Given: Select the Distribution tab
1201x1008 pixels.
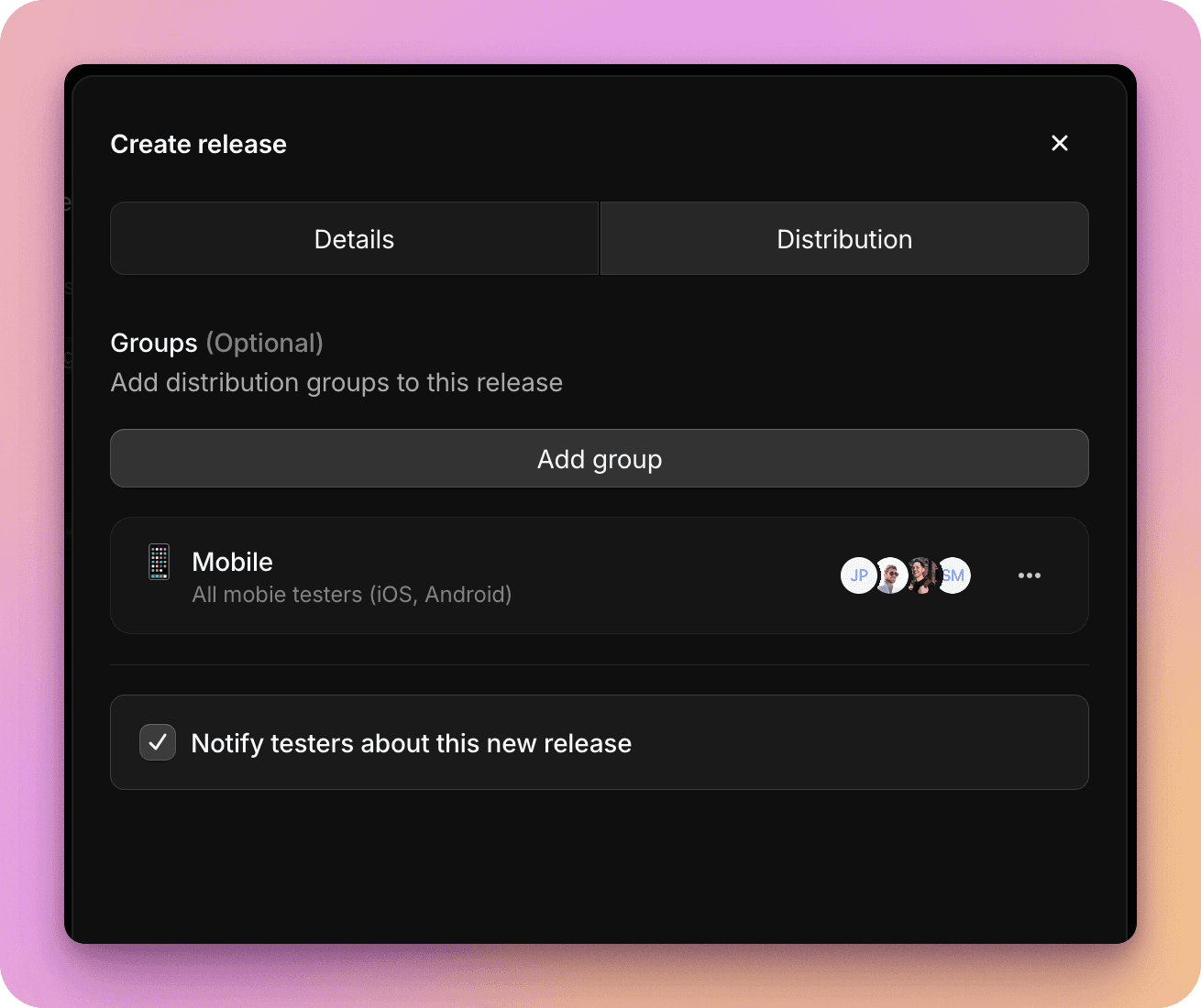Looking at the screenshot, I should [843, 238].
